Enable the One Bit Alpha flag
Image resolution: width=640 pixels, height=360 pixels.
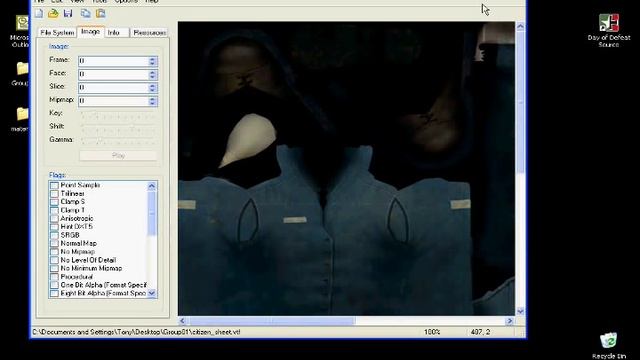click(54, 285)
